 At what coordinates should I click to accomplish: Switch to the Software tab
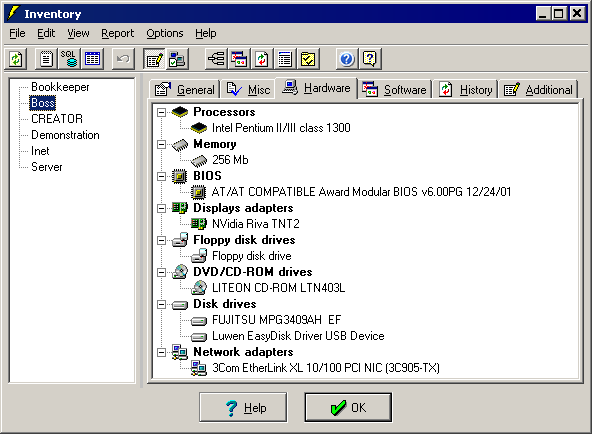(394, 90)
